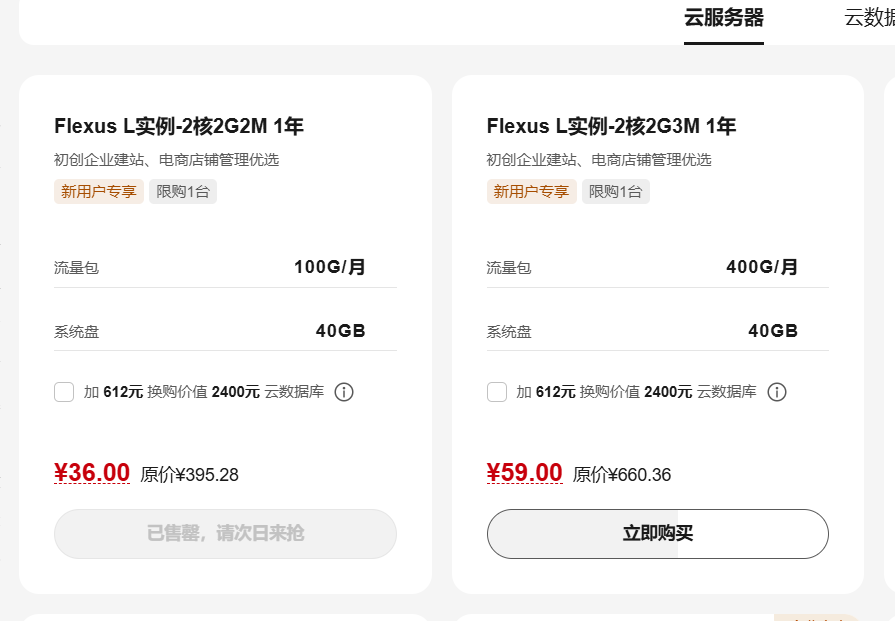Click 原价¥395.28 original price text
The image size is (895, 621).
pyautogui.click(x=190, y=475)
